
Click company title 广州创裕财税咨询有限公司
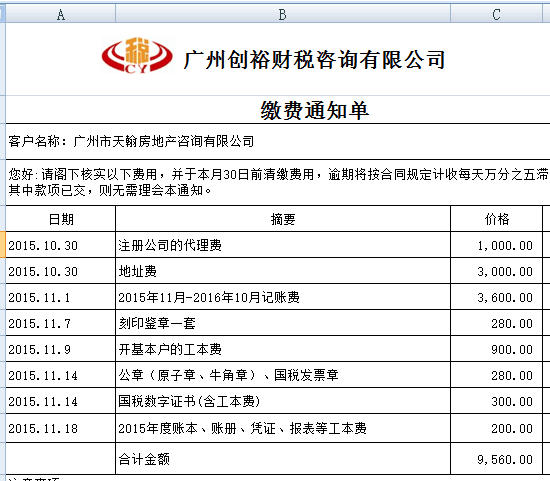pyautogui.click(x=314, y=60)
